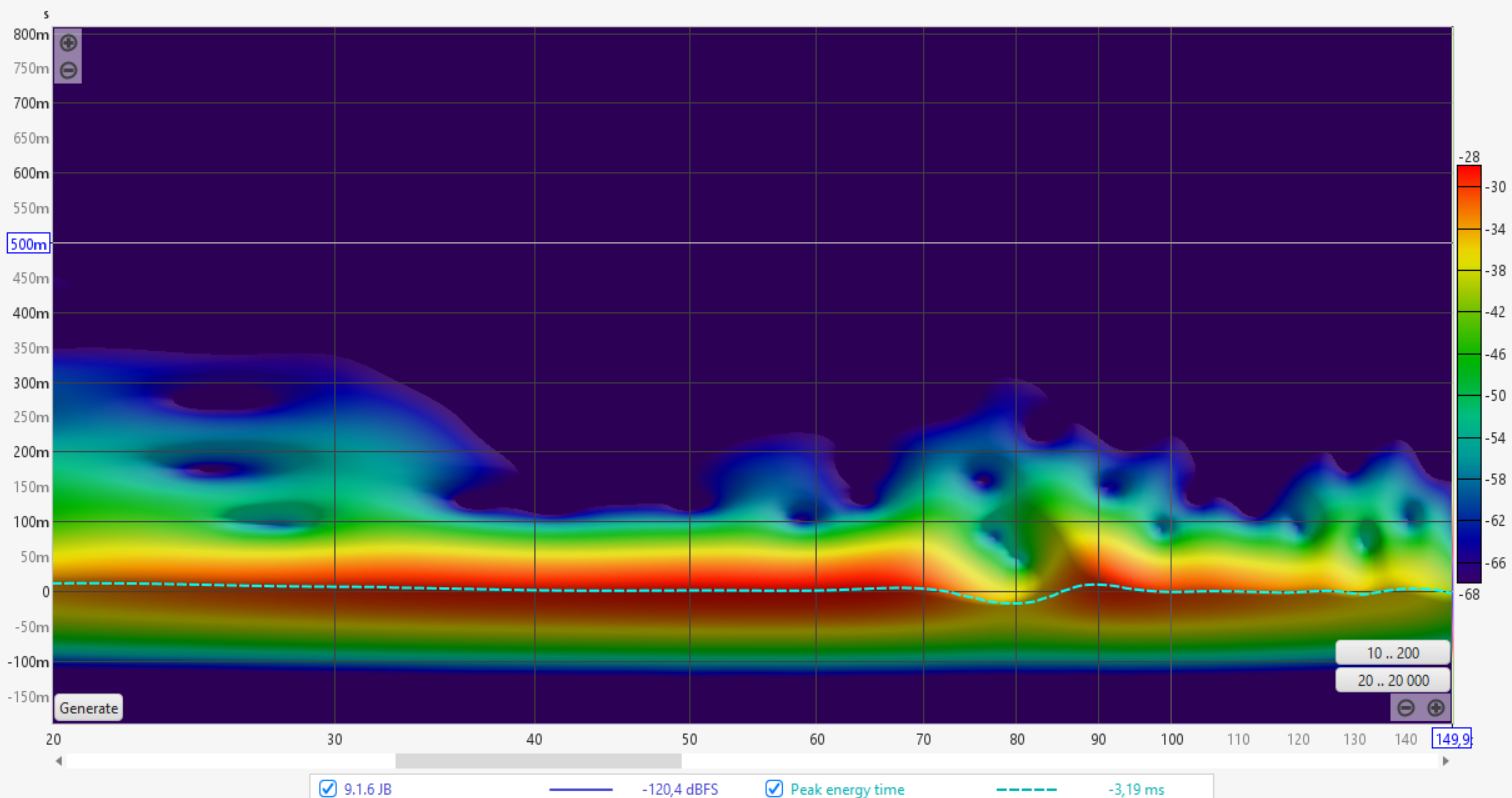
Task: Click the horizontal scrollbar thumb
Action: point(538,761)
